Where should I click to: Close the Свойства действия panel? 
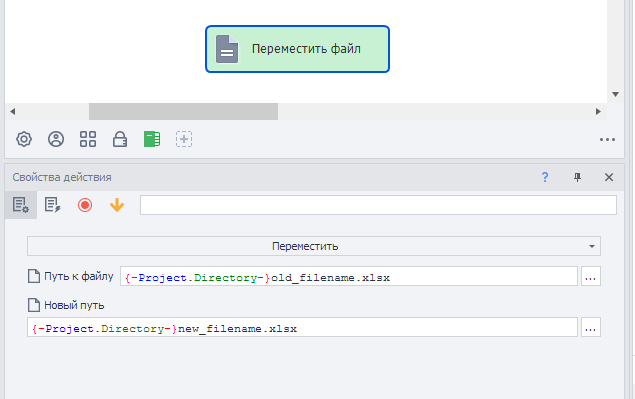pyautogui.click(x=609, y=177)
